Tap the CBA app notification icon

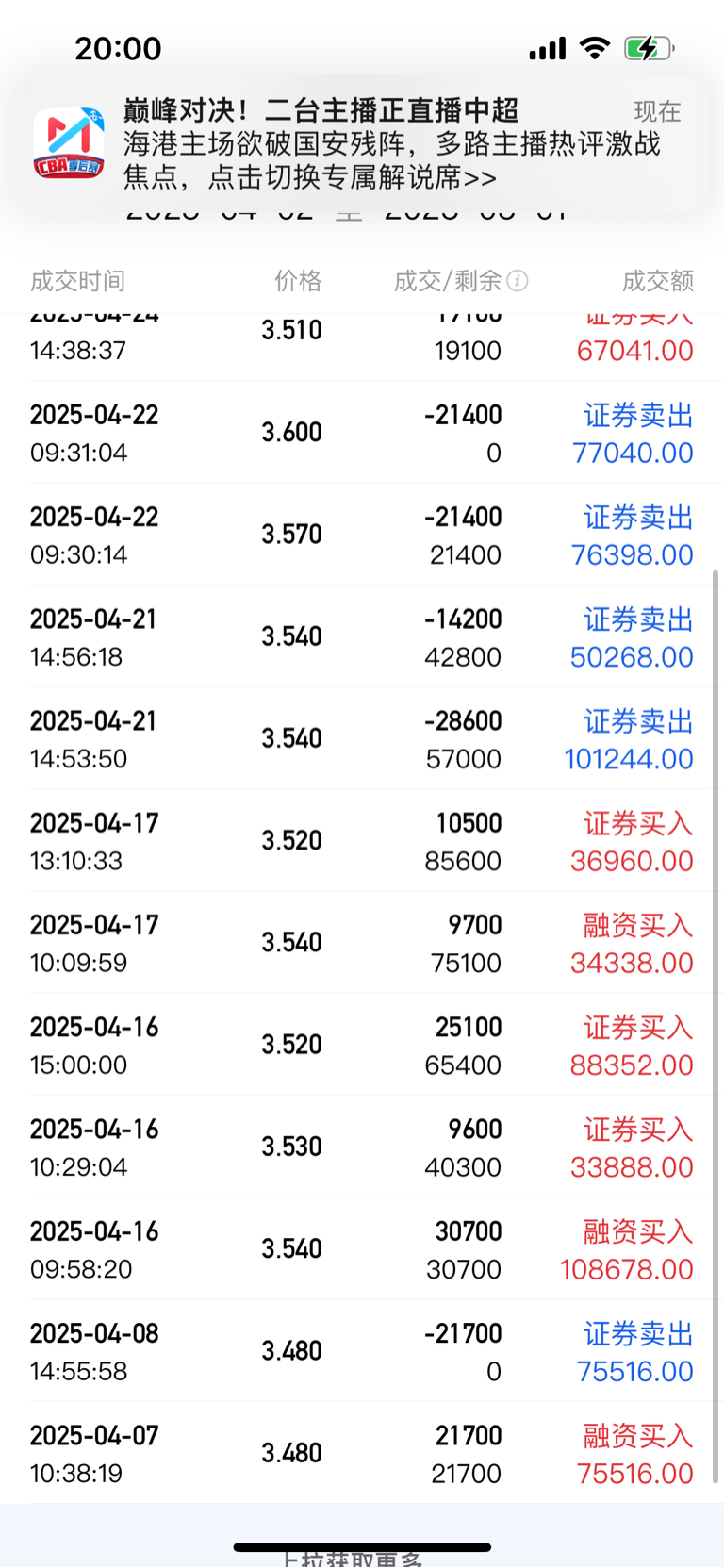69,143
